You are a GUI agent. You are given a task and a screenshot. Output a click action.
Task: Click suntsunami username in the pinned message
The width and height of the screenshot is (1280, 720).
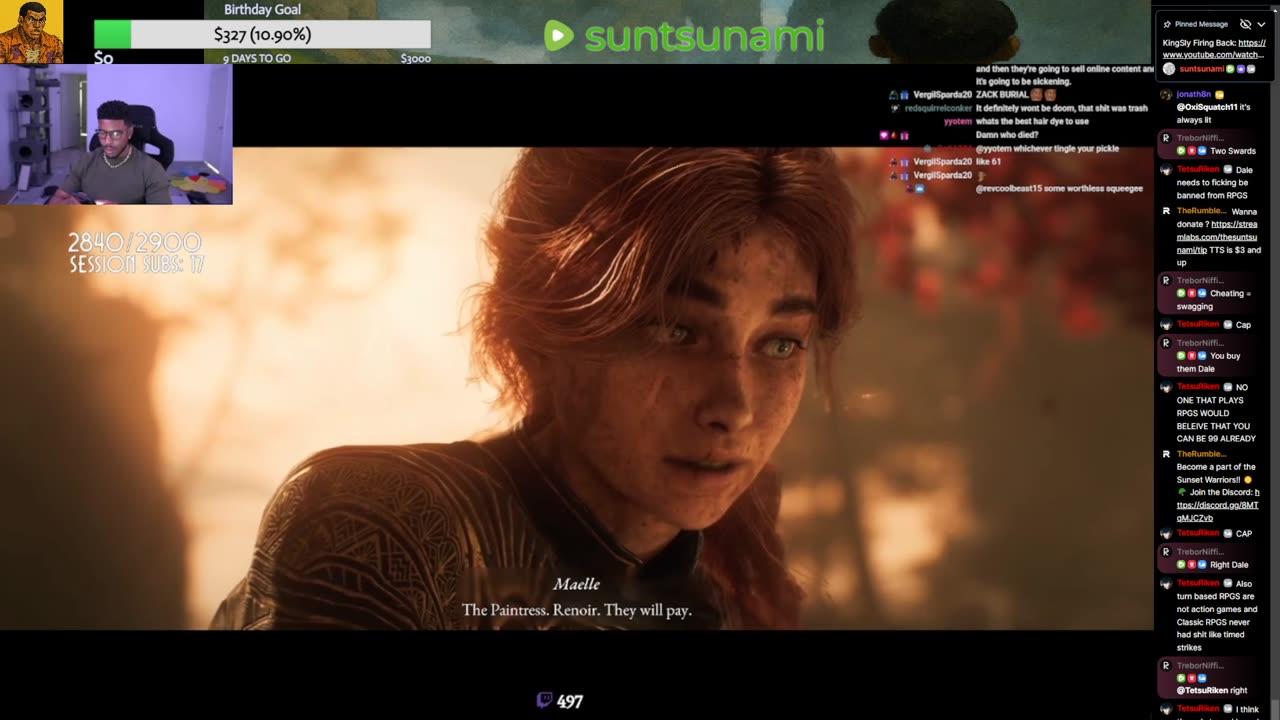pos(1201,69)
